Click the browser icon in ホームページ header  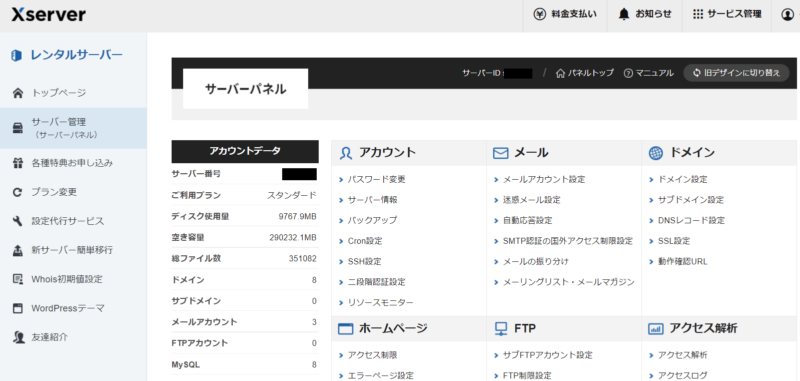coord(345,328)
